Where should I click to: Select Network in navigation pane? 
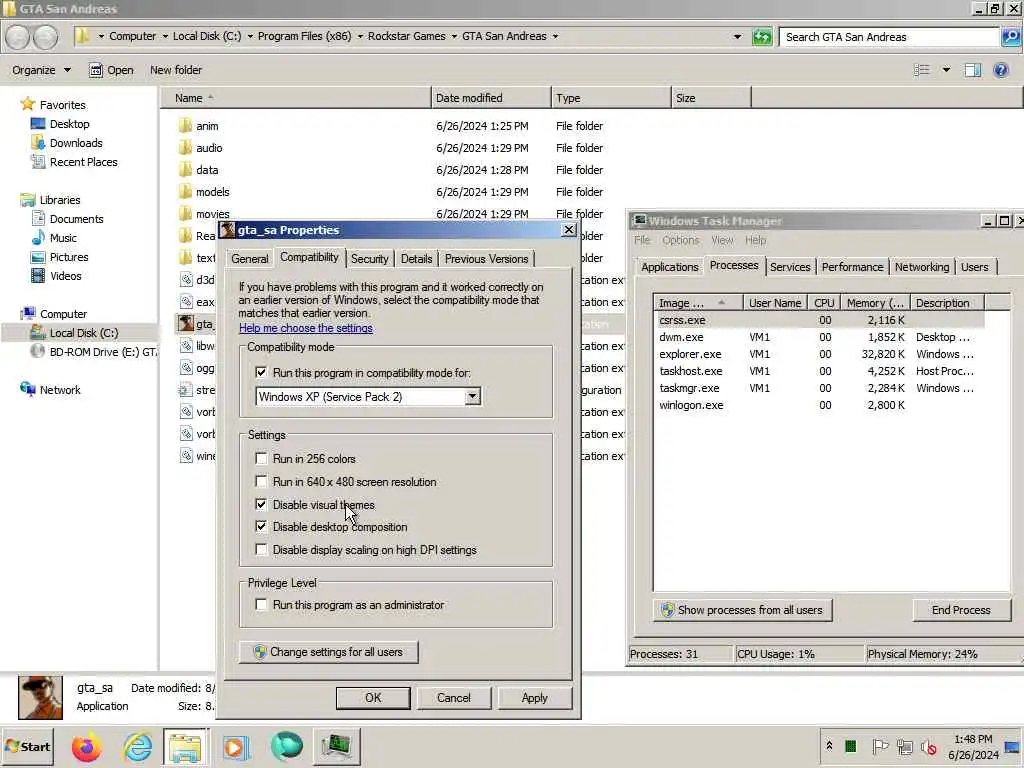(x=60, y=390)
